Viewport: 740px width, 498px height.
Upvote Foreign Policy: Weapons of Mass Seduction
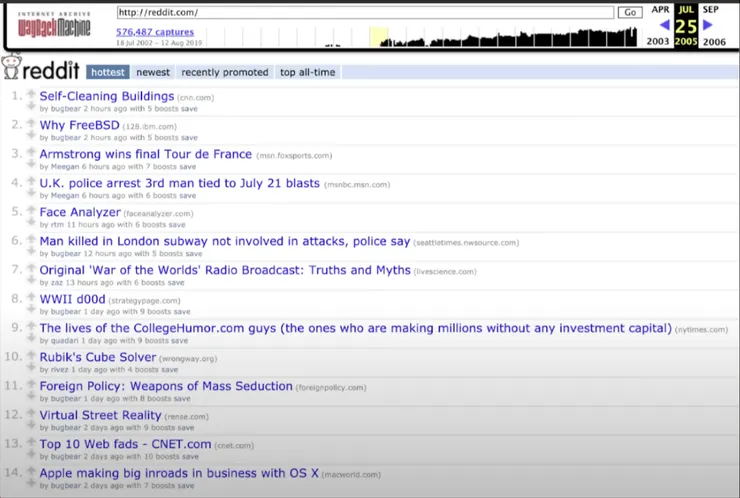(31, 384)
